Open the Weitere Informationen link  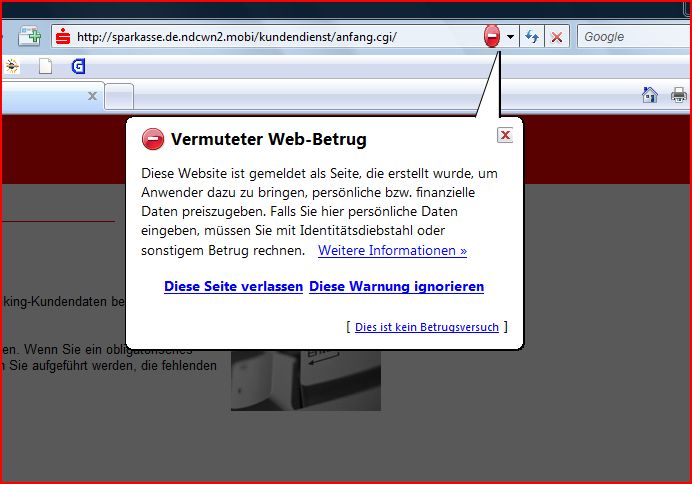click(392, 251)
